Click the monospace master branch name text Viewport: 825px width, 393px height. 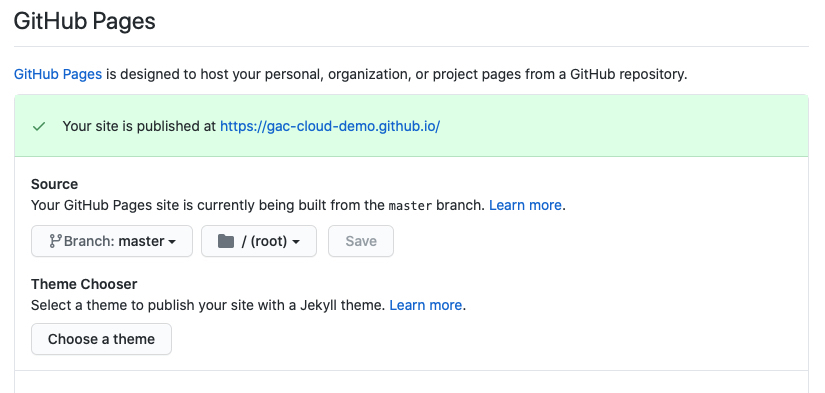pyautogui.click(x=410, y=206)
